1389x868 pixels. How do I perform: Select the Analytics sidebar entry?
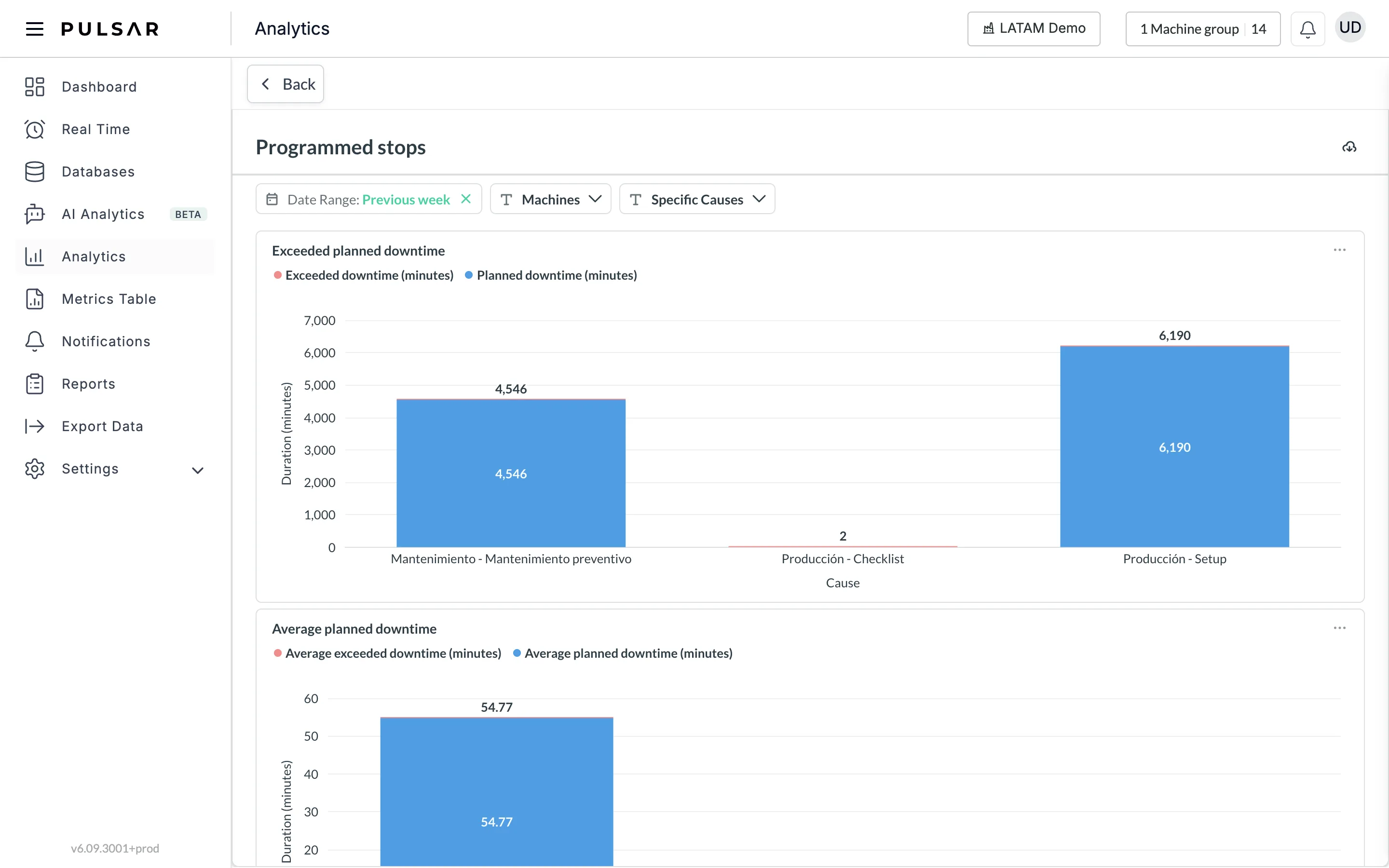click(x=115, y=257)
